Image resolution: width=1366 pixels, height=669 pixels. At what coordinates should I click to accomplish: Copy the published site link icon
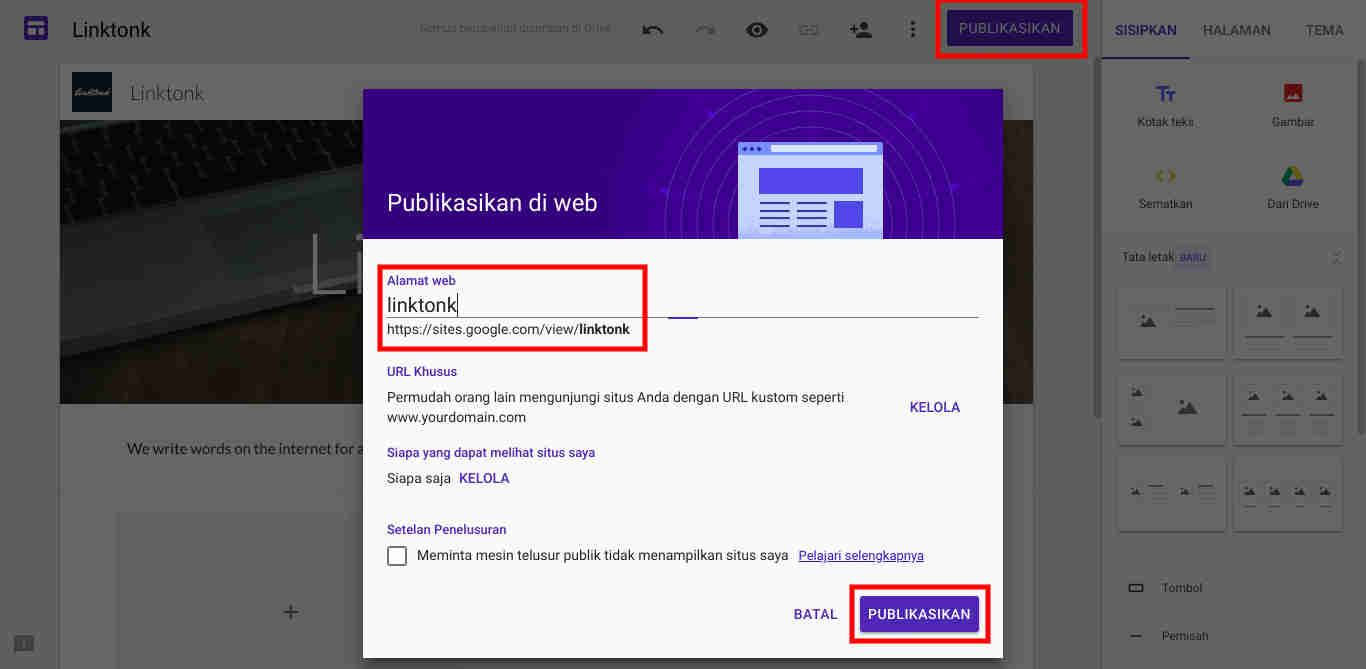pos(808,30)
